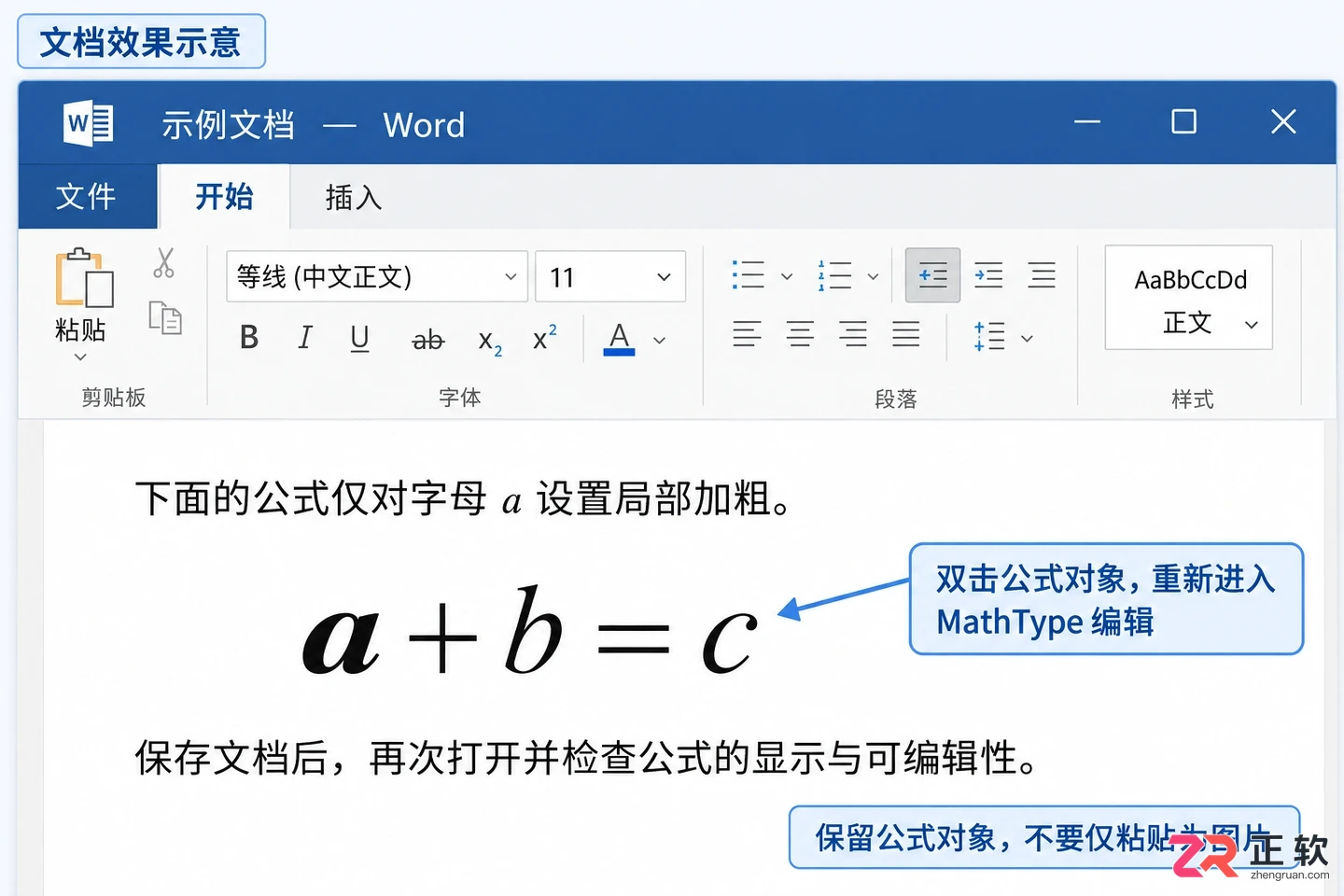Viewport: 1344px width, 896px height.
Task: Open the line spacing options arrow
Action: 1027,338
